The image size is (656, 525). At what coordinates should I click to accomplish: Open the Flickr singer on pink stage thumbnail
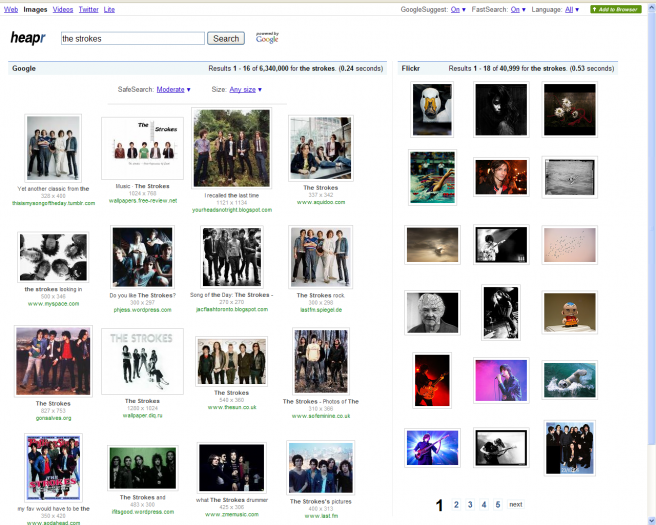501,380
